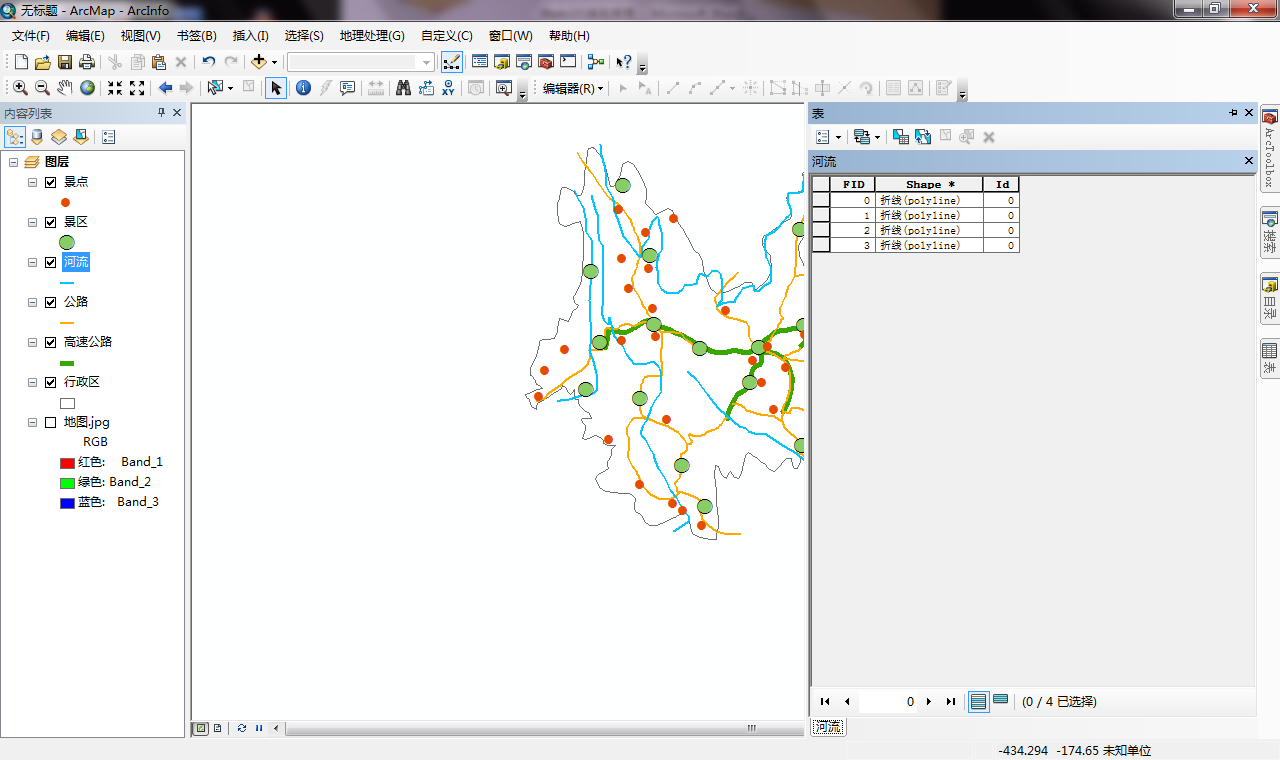List layers by source
This screenshot has width=1280, height=760.
coord(37,137)
